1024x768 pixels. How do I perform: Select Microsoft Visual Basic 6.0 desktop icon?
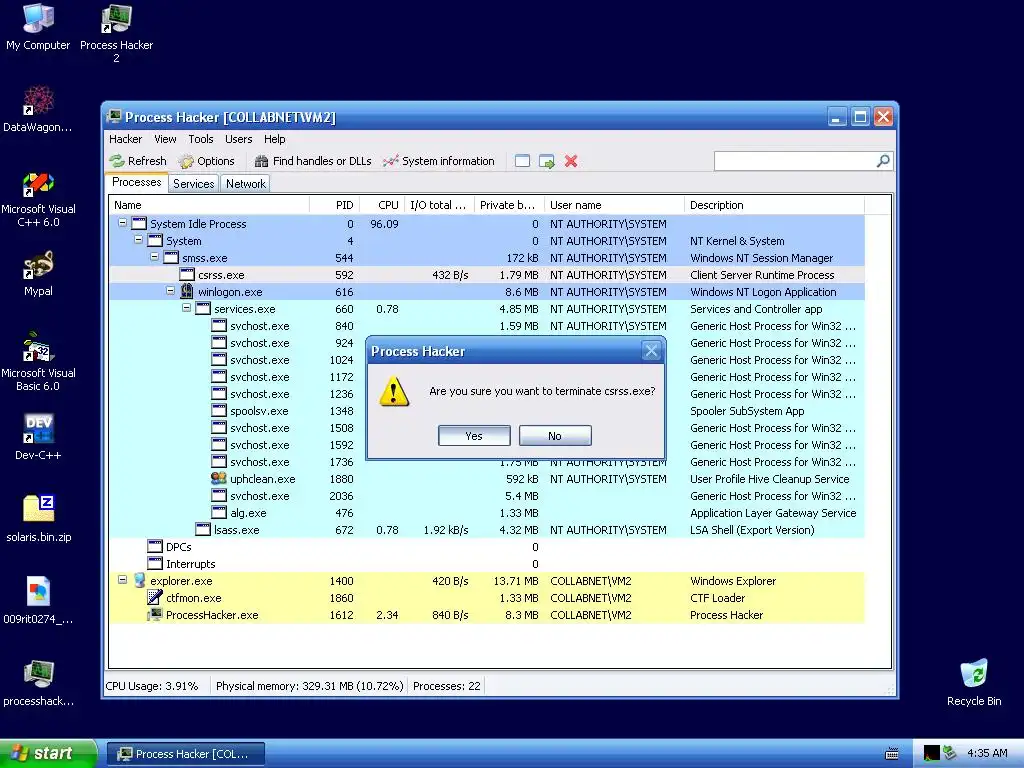38,362
